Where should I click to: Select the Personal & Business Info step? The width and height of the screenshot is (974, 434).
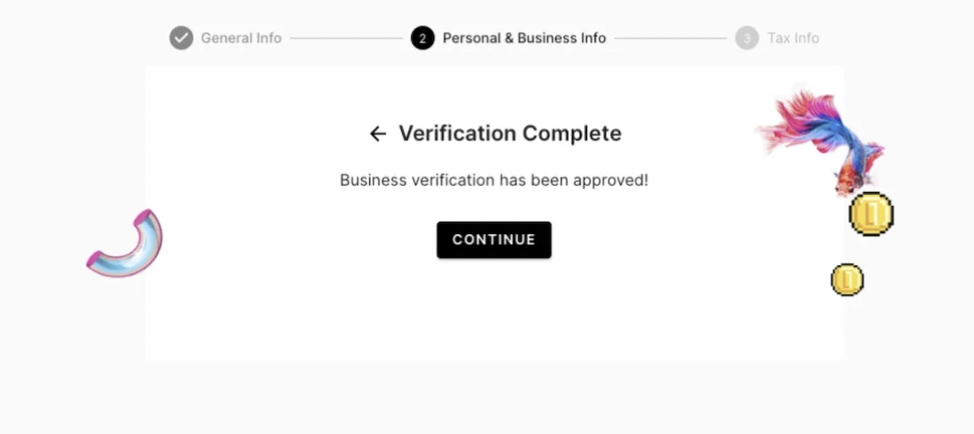[x=524, y=38]
